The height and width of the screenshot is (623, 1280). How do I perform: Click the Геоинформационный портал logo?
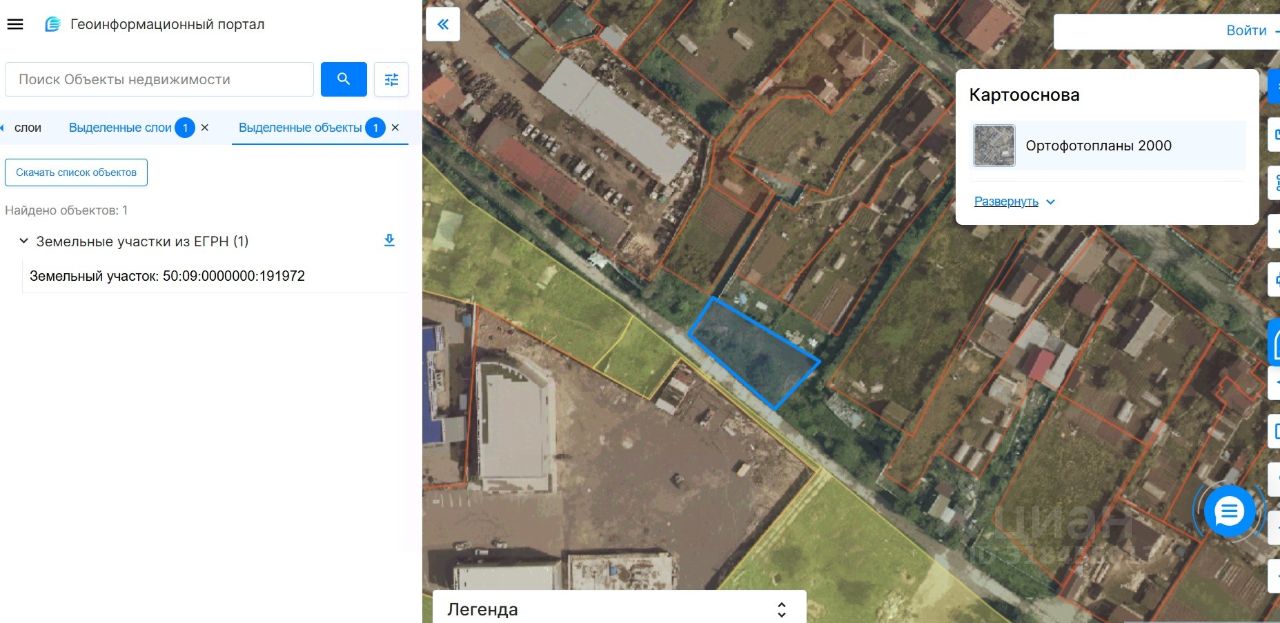coord(53,24)
